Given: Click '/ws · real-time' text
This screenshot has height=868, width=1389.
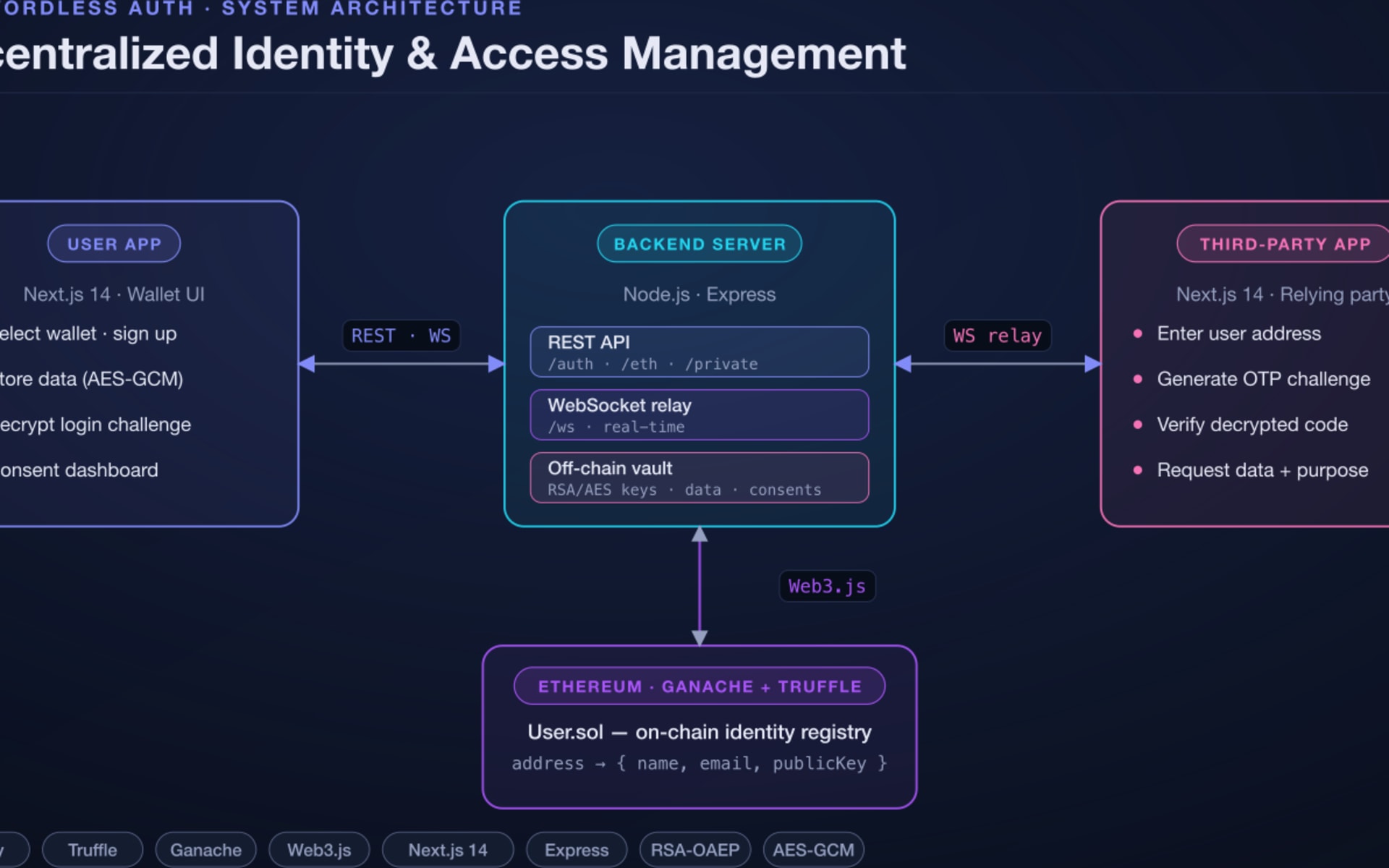Looking at the screenshot, I should coord(616,427).
